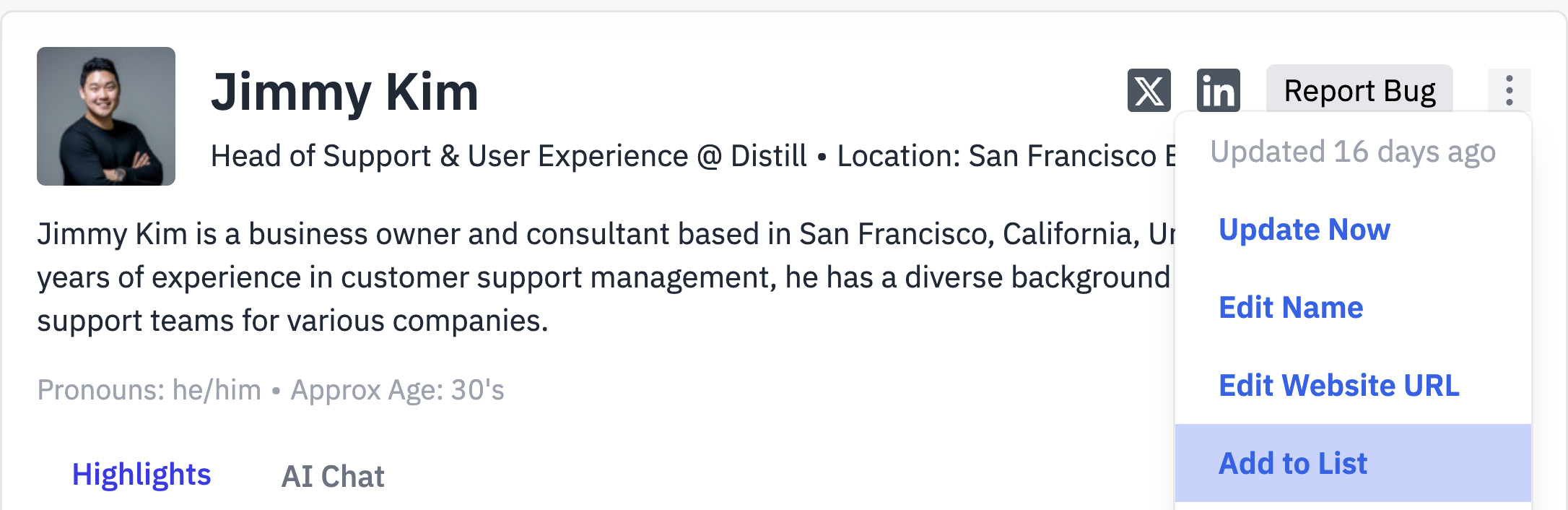1568x510 pixels.
Task: Click the text 'support teams for various companies'
Action: (x=292, y=321)
